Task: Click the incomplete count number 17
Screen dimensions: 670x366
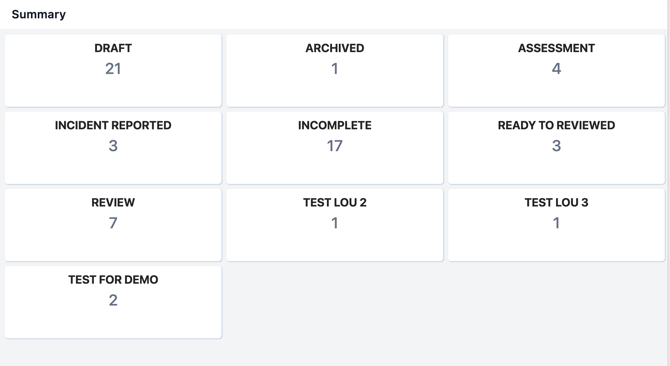Action: point(335,146)
